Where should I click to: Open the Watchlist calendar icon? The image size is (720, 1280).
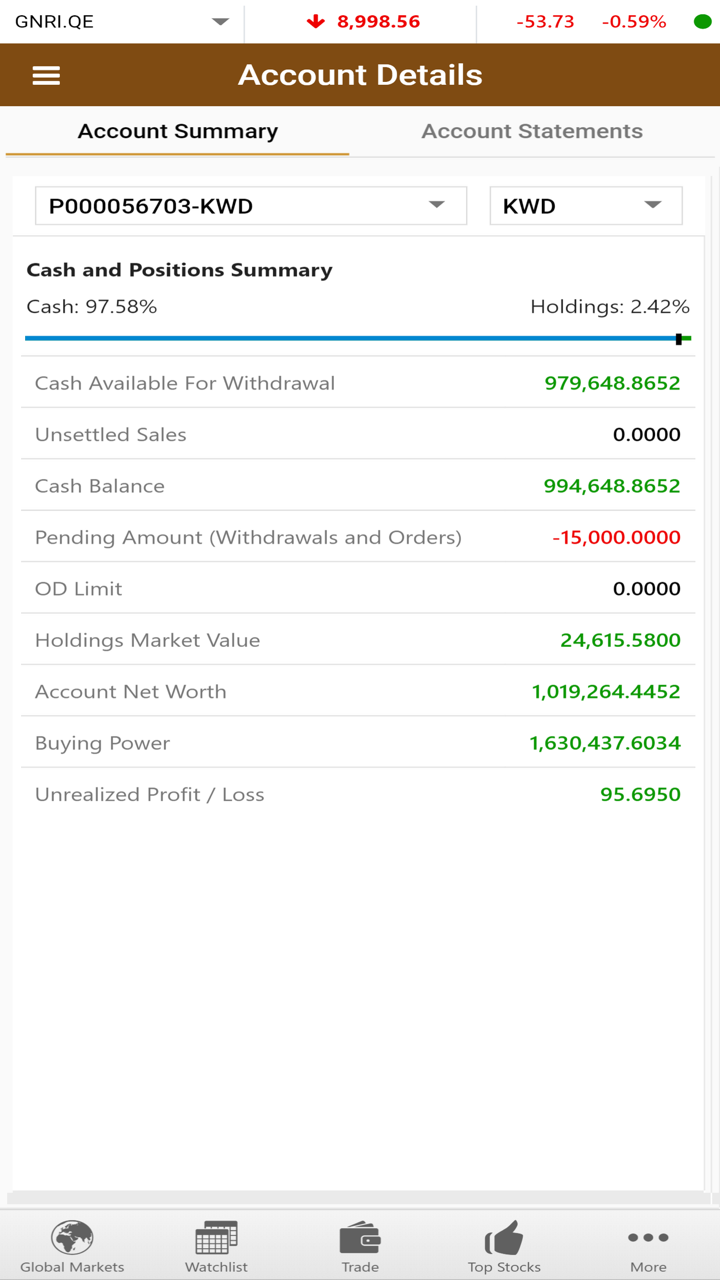pyautogui.click(x=216, y=1238)
